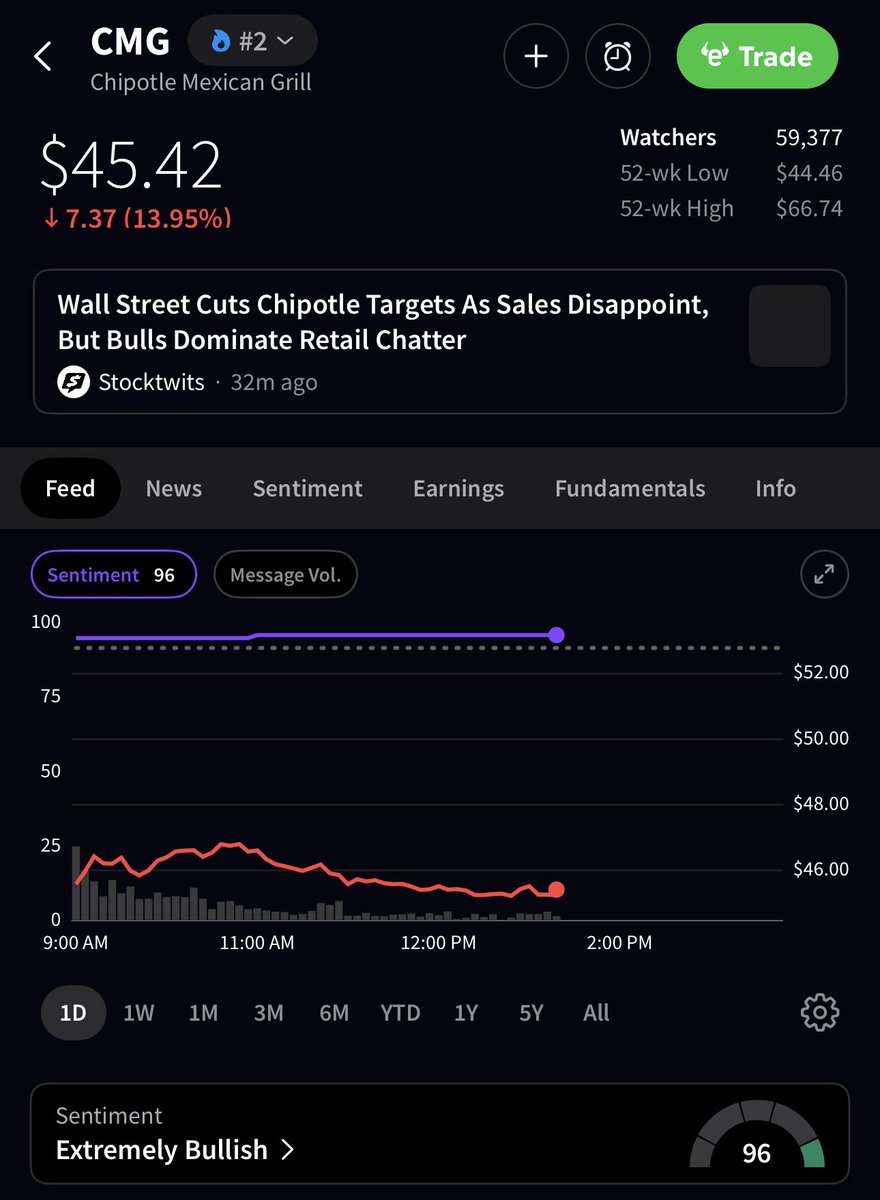Tap the sentiment gauge showing 96
The height and width of the screenshot is (1200, 880).
pos(757,1135)
